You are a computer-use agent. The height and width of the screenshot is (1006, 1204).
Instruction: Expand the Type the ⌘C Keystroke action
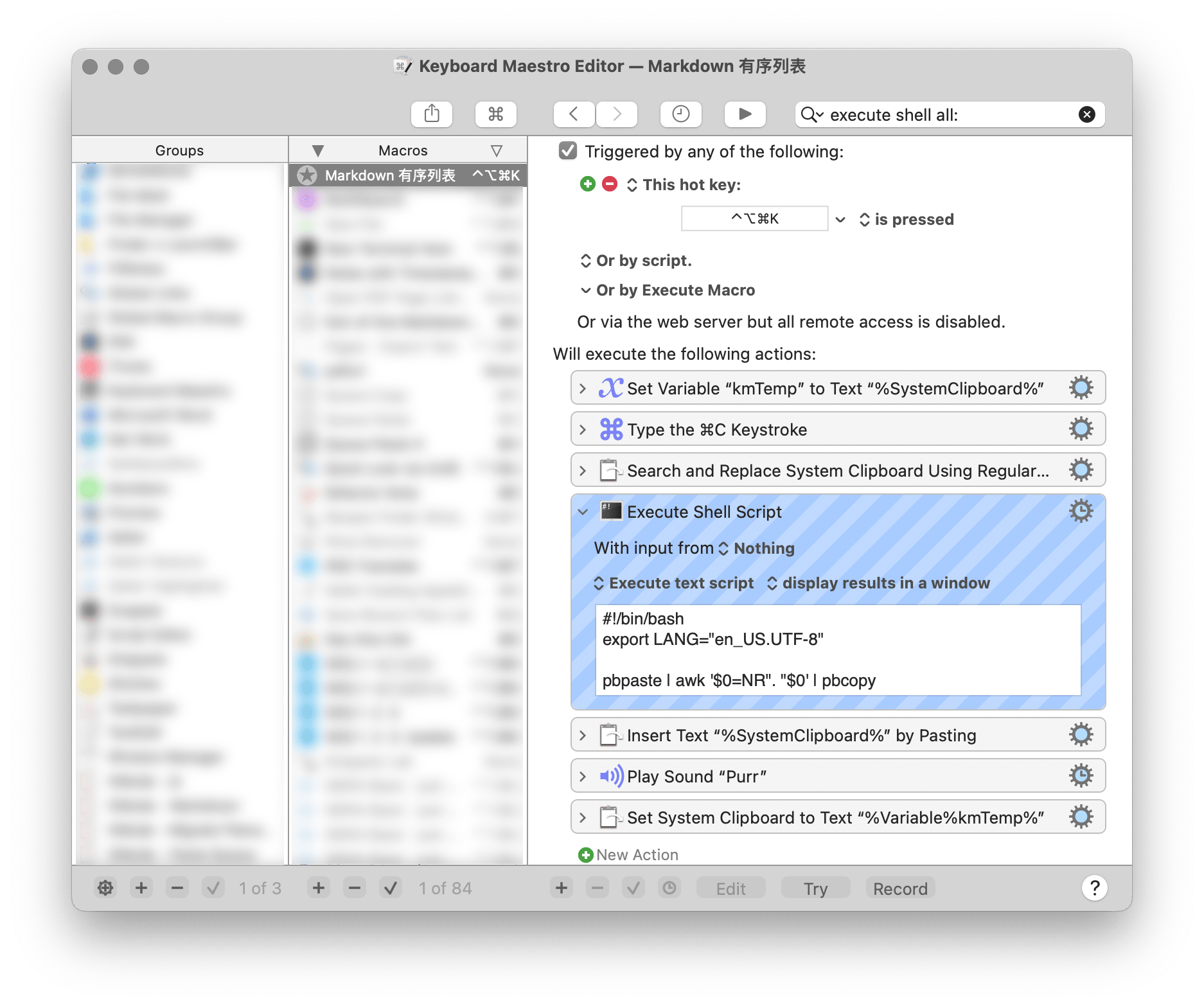click(x=583, y=430)
